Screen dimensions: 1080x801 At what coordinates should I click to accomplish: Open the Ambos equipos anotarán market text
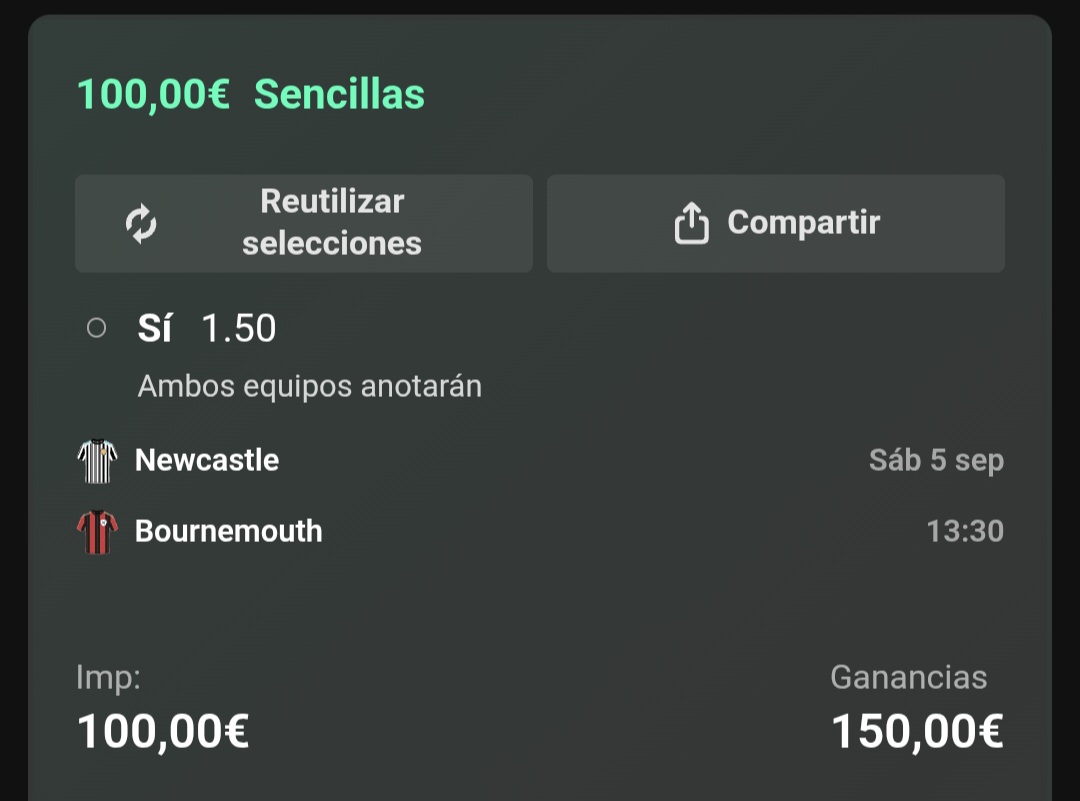click(310, 386)
